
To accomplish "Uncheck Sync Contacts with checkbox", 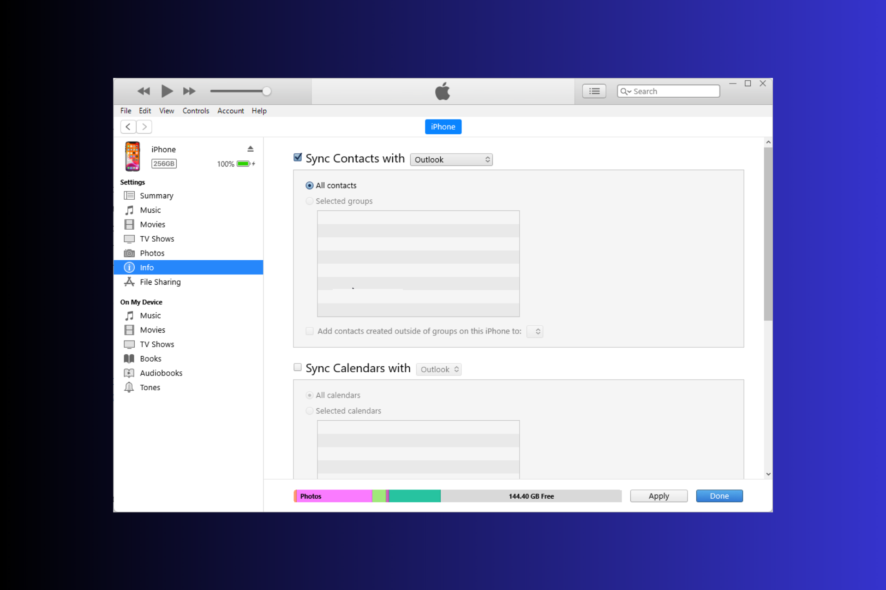I will click(x=298, y=158).
